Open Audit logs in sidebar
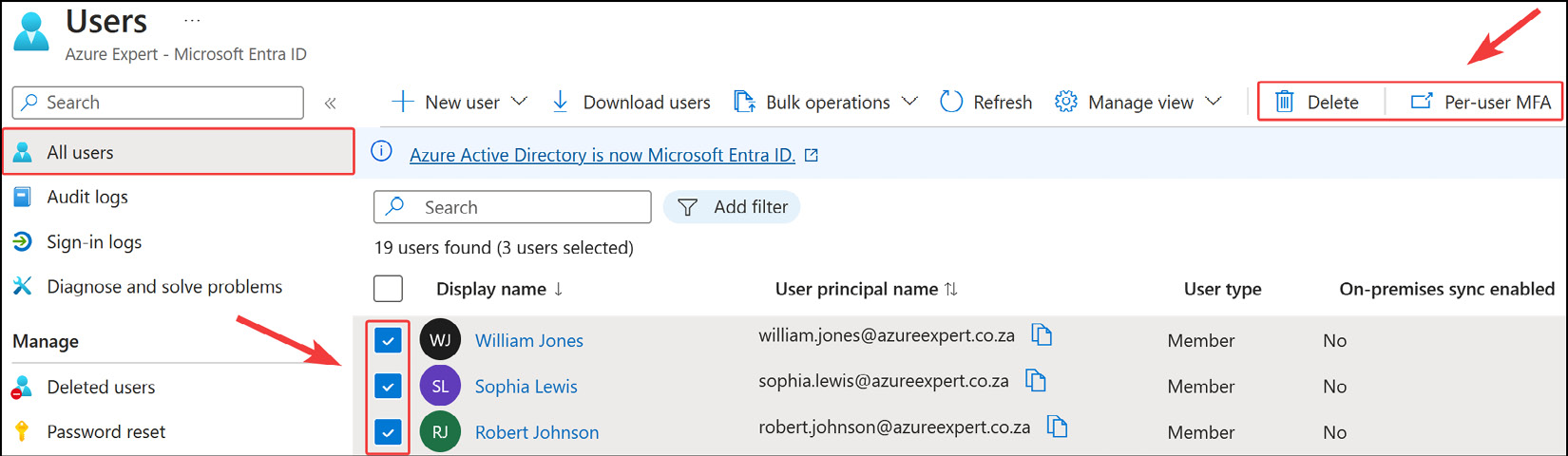 pos(87,197)
